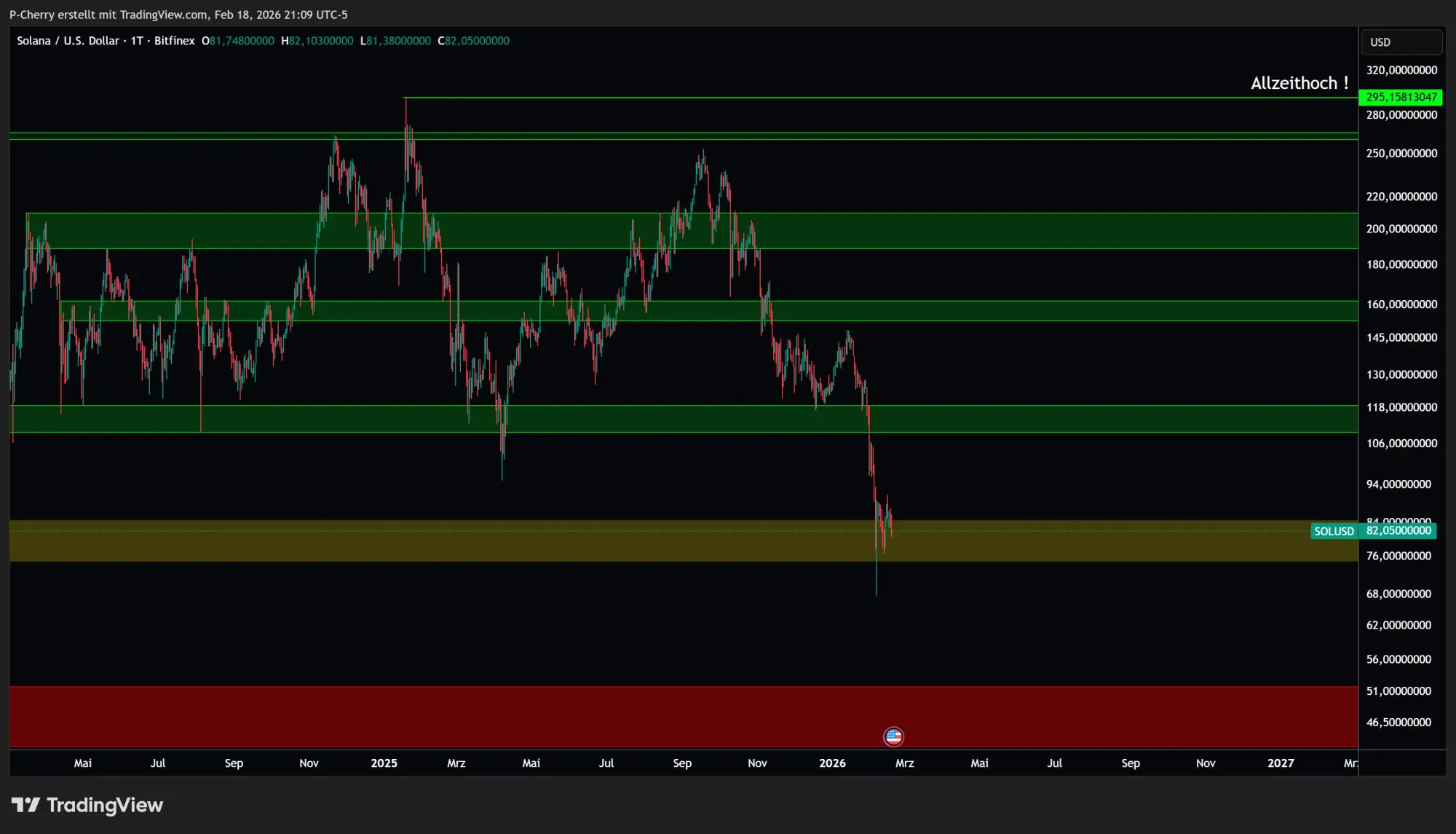Click the US flag economic event marker
This screenshot has width=1456, height=834.
893,736
